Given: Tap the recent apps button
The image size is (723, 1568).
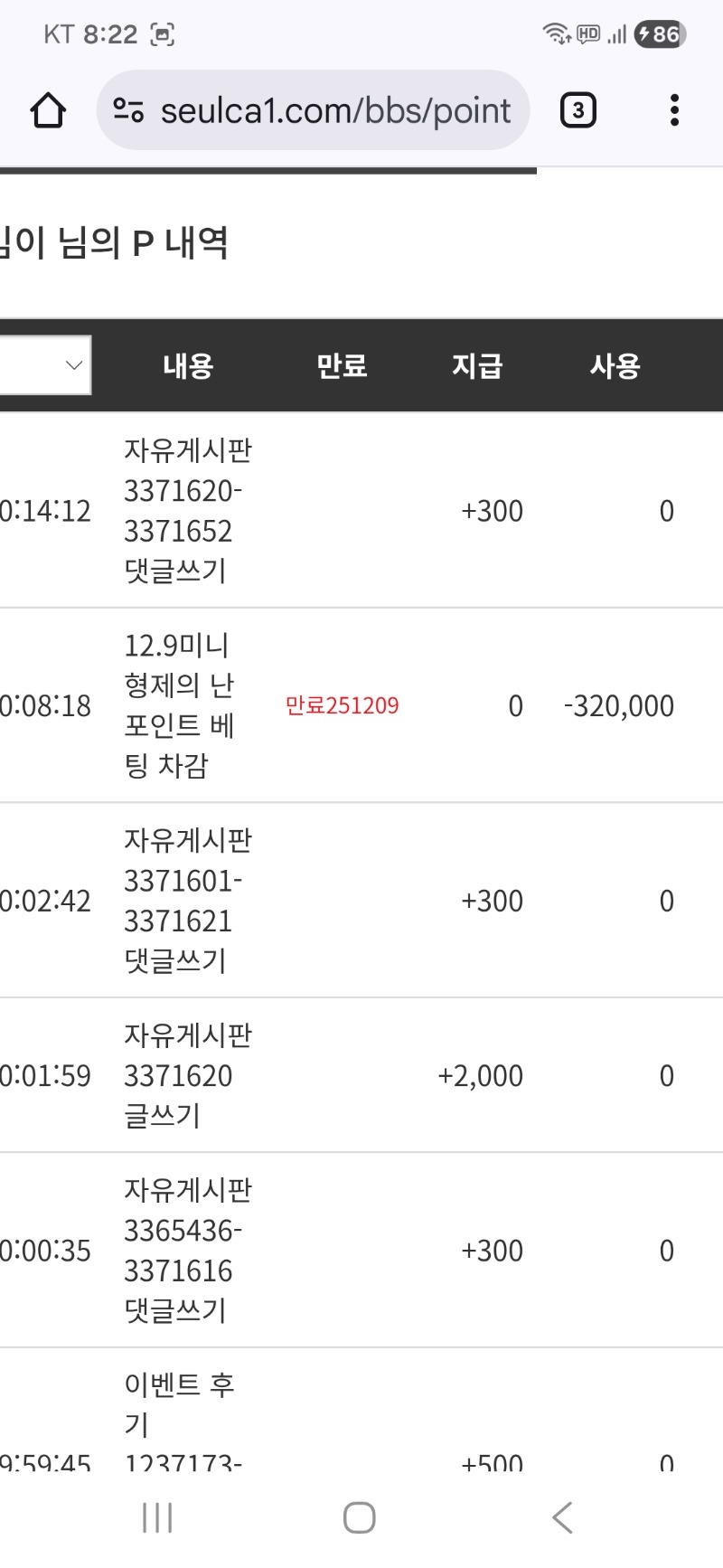Looking at the screenshot, I should (156, 1517).
